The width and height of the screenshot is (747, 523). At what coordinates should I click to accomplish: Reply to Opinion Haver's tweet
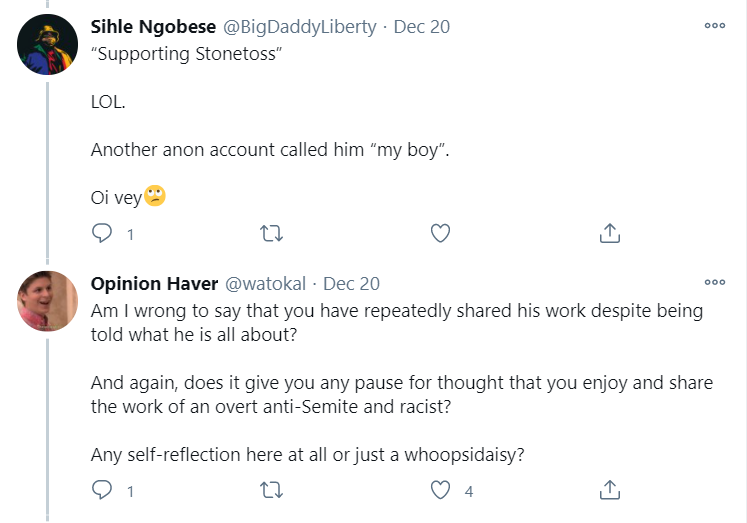102,490
